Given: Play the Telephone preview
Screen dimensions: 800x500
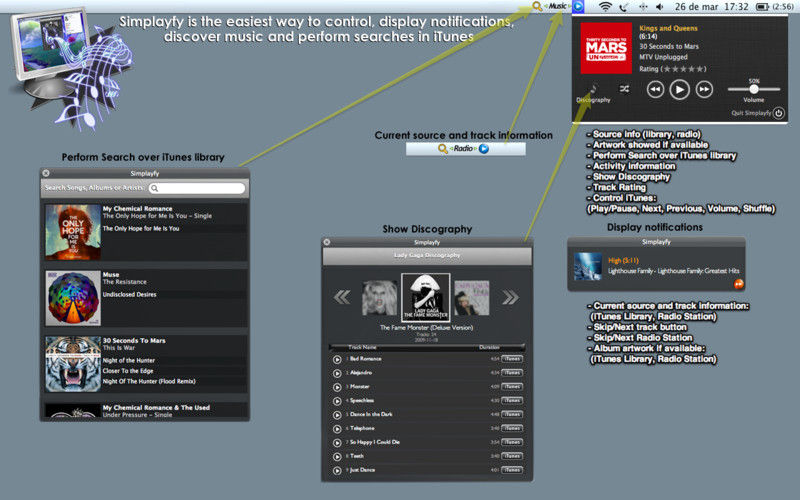Looking at the screenshot, I should 337,429.
